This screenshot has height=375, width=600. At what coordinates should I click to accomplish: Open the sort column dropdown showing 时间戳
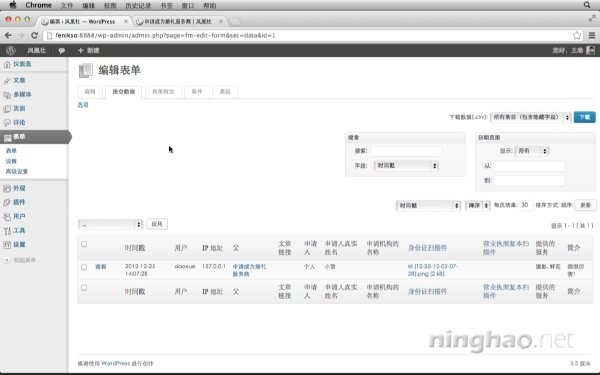pyautogui.click(x=428, y=206)
